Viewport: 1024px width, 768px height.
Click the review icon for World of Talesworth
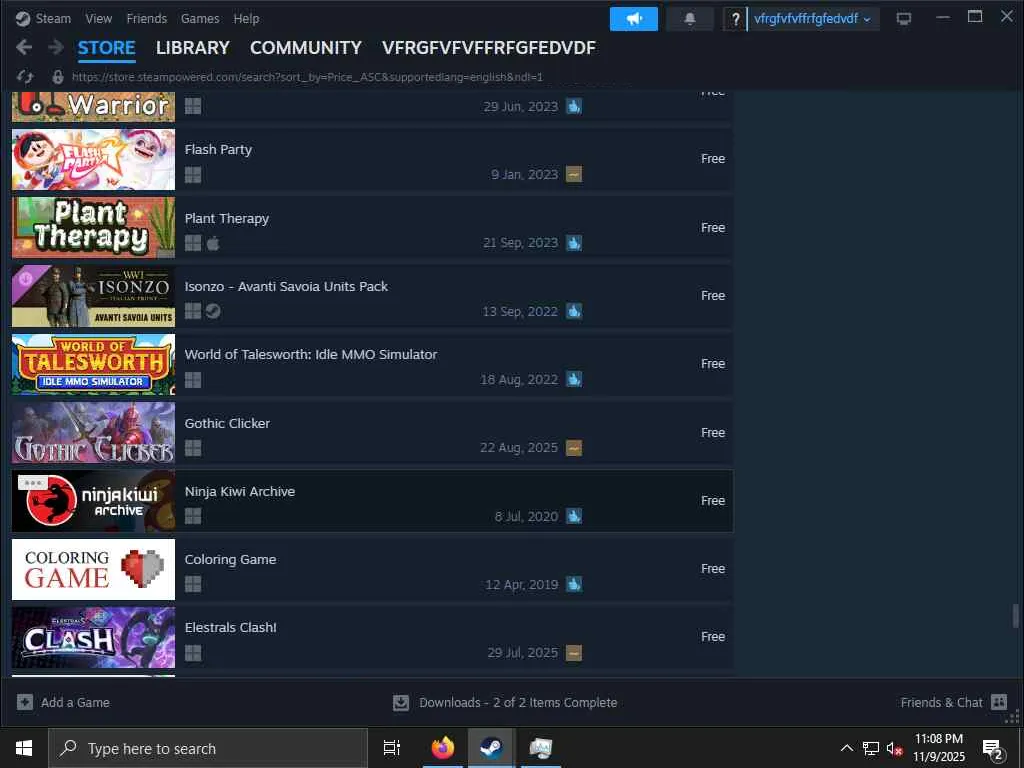pyautogui.click(x=574, y=379)
